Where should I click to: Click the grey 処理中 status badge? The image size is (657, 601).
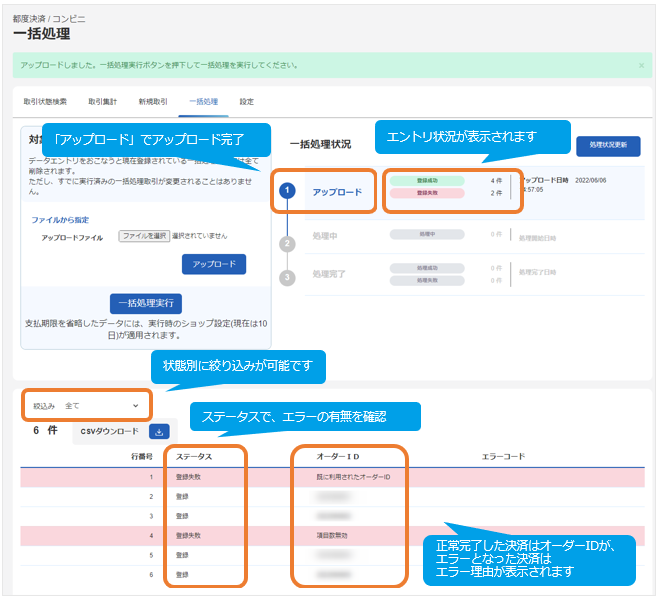pos(427,234)
